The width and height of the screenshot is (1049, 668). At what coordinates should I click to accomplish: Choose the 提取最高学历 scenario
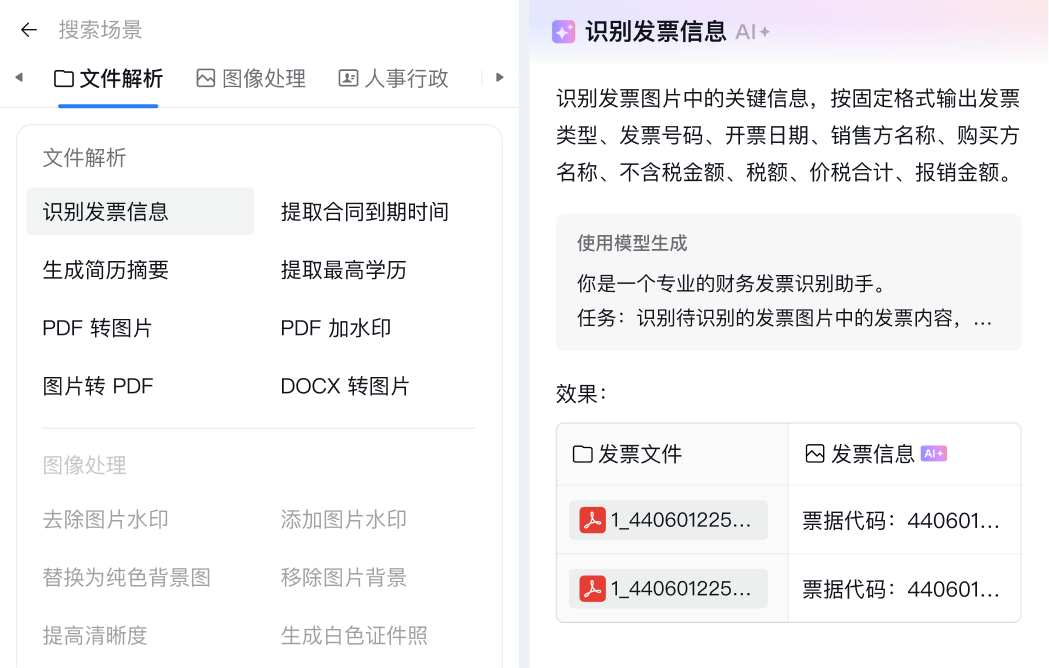click(x=344, y=270)
